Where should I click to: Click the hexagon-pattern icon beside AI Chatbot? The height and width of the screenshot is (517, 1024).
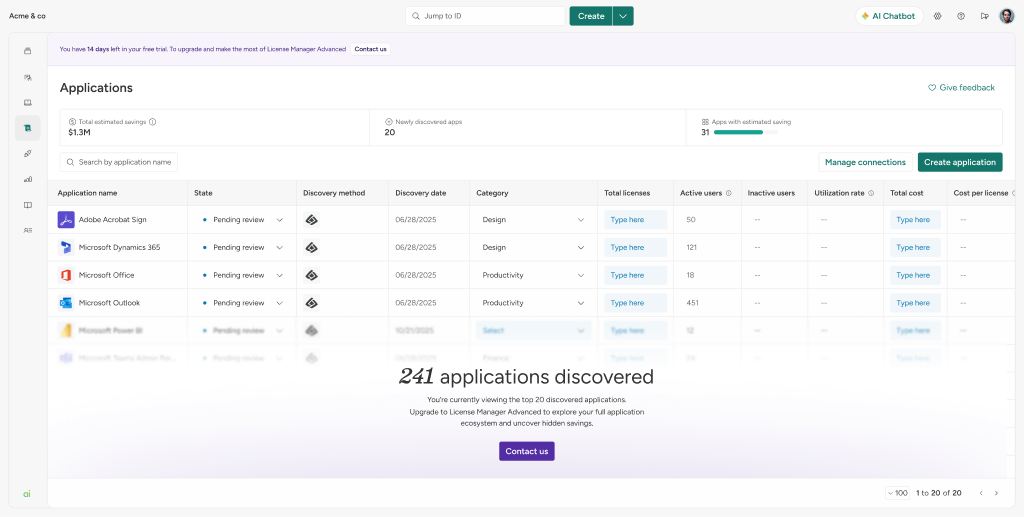click(x=938, y=16)
